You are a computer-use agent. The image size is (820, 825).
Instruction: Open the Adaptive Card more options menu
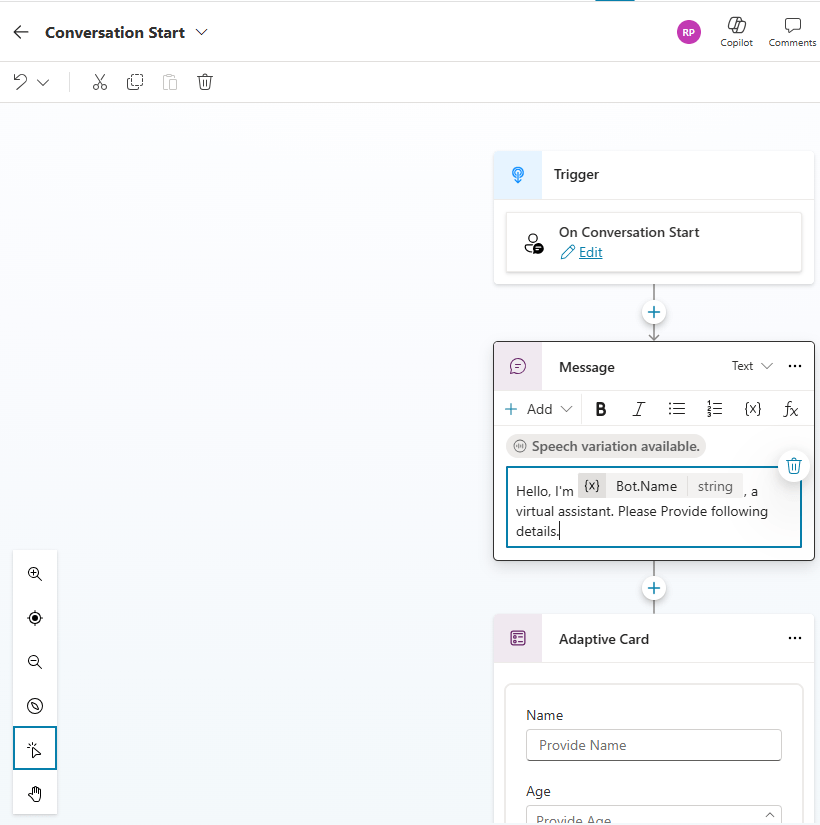point(795,638)
